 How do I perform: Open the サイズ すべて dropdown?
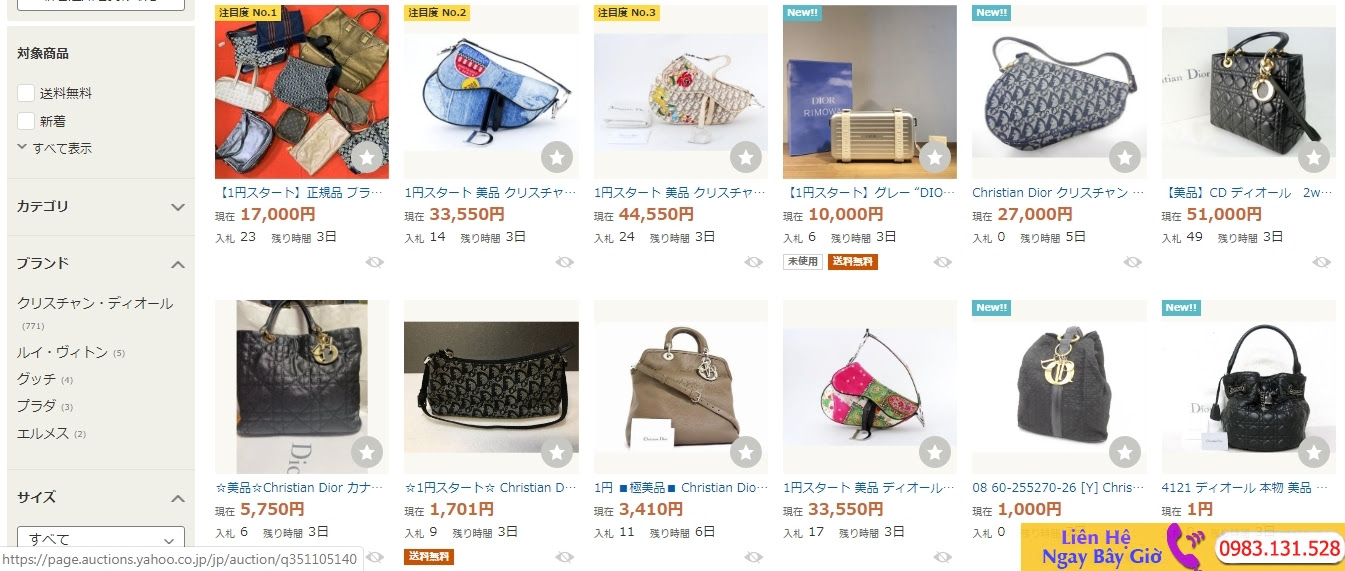101,539
